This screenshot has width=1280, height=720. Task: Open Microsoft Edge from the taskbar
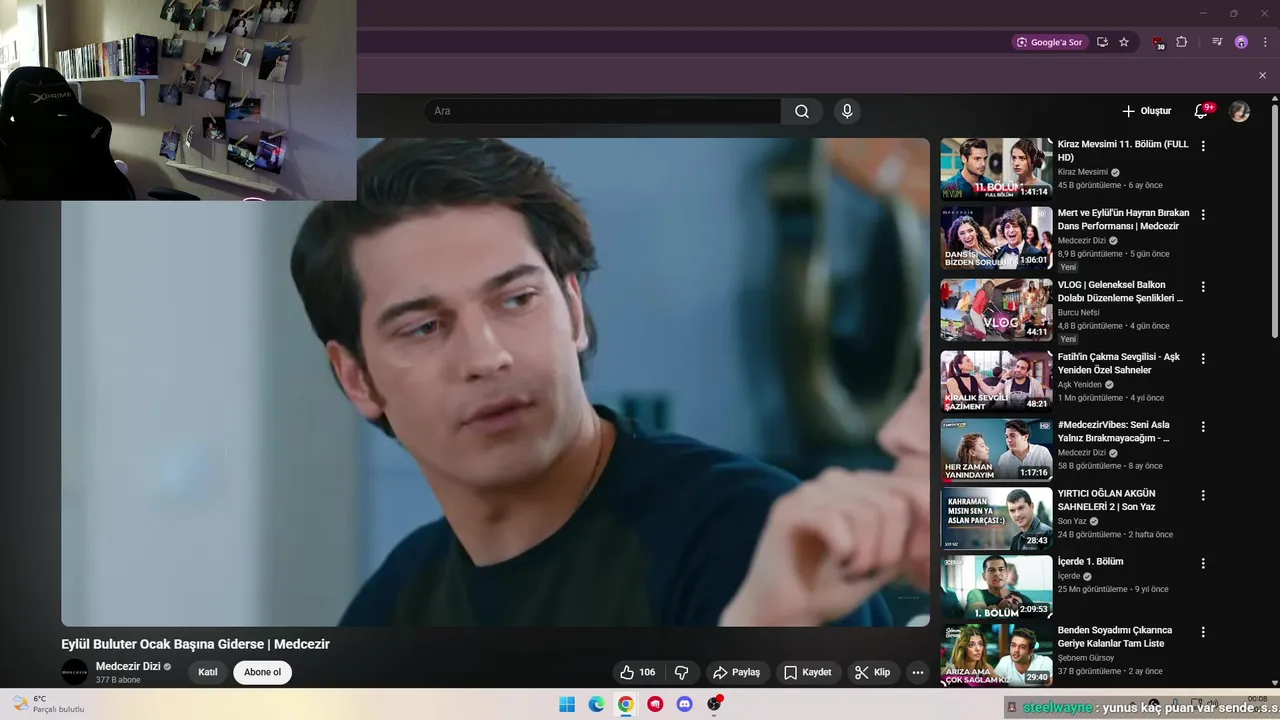[596, 704]
